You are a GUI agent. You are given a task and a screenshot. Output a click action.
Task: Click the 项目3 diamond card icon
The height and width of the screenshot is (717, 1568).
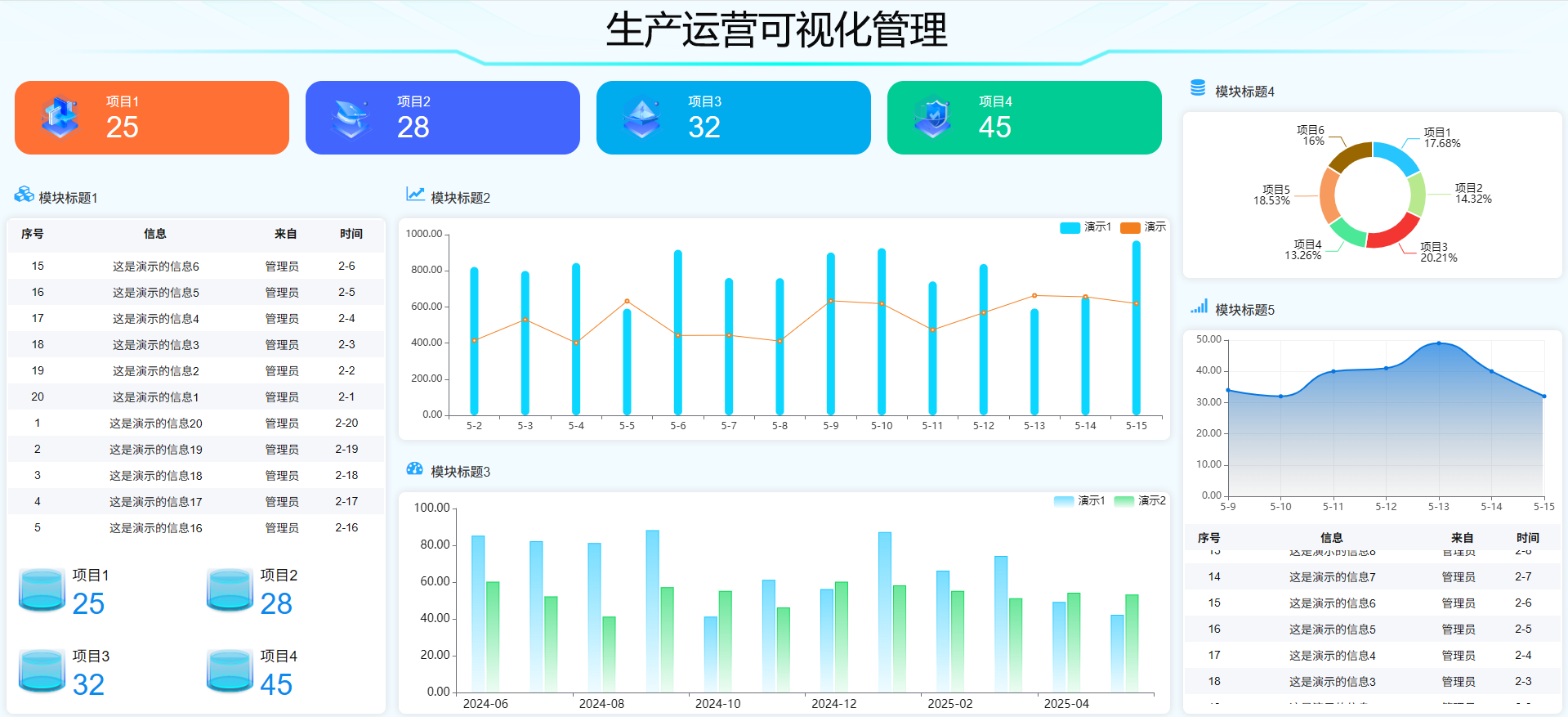642,118
